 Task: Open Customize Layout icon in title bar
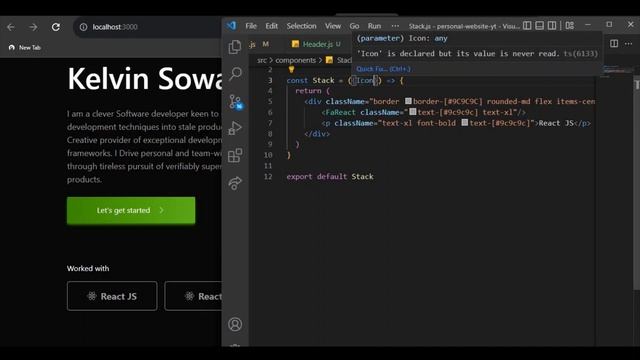[x=570, y=26]
